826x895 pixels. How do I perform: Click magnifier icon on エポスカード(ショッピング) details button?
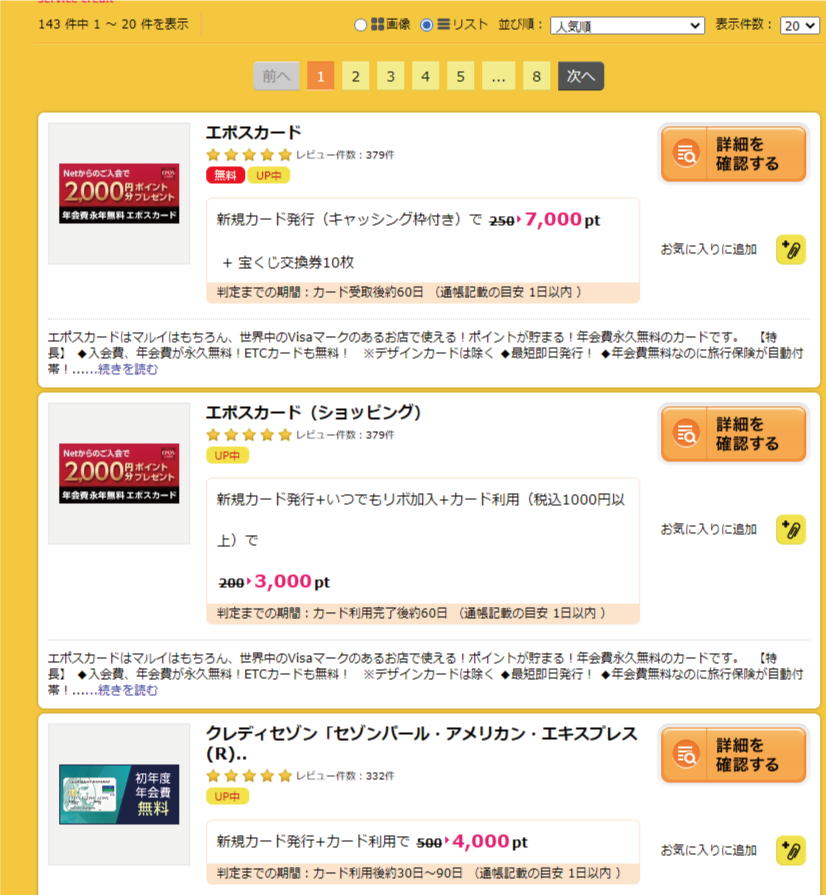686,433
